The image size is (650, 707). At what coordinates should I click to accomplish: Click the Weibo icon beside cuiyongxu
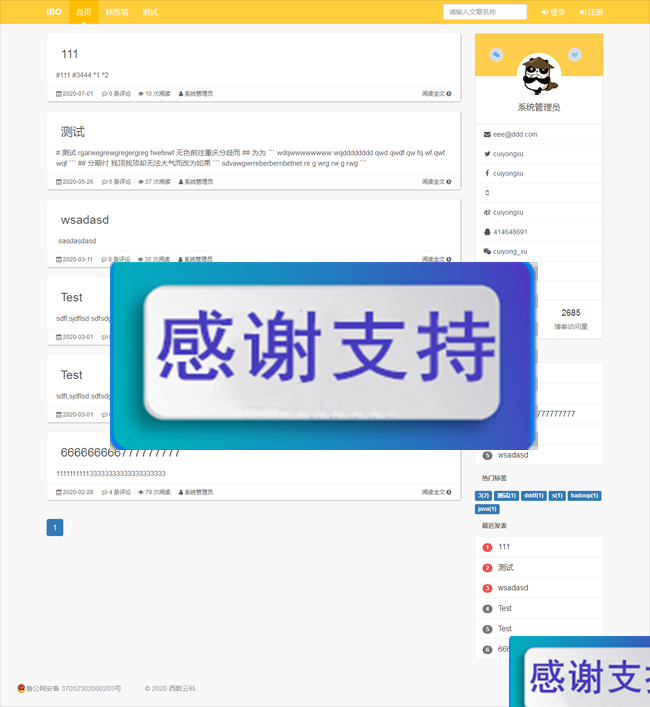tap(487, 212)
